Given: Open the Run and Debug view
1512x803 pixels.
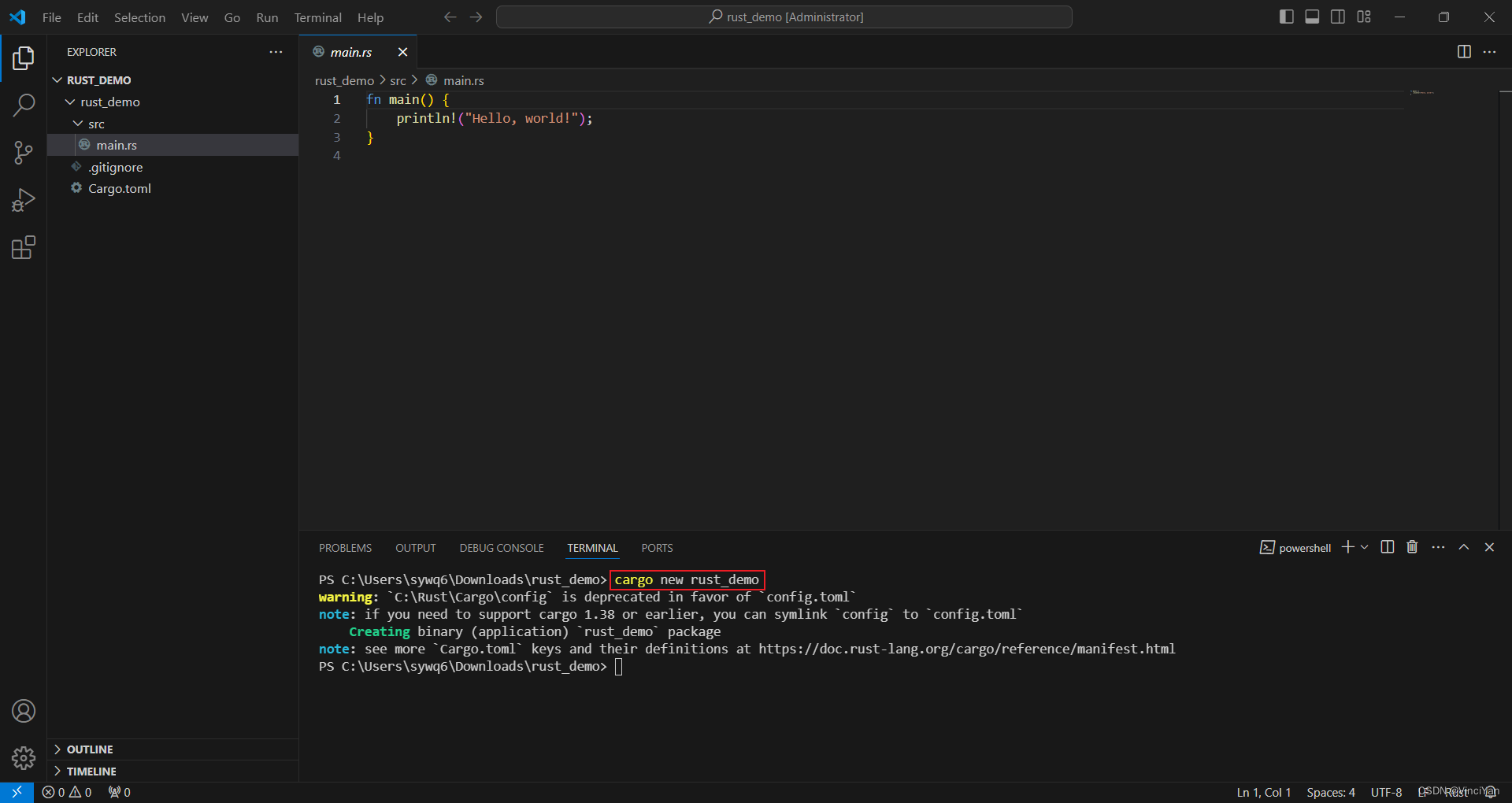Looking at the screenshot, I should (24, 200).
